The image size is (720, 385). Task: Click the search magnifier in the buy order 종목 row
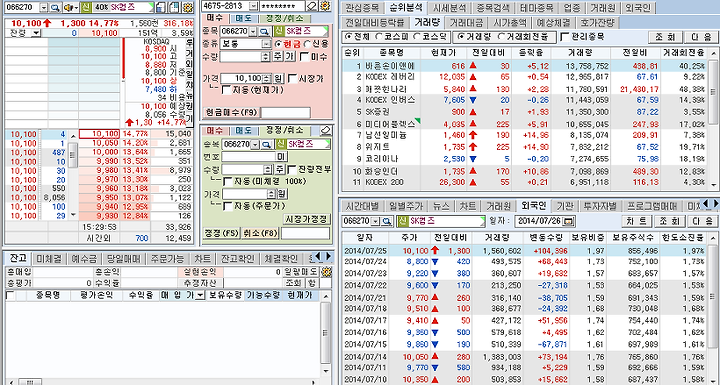pos(265,31)
